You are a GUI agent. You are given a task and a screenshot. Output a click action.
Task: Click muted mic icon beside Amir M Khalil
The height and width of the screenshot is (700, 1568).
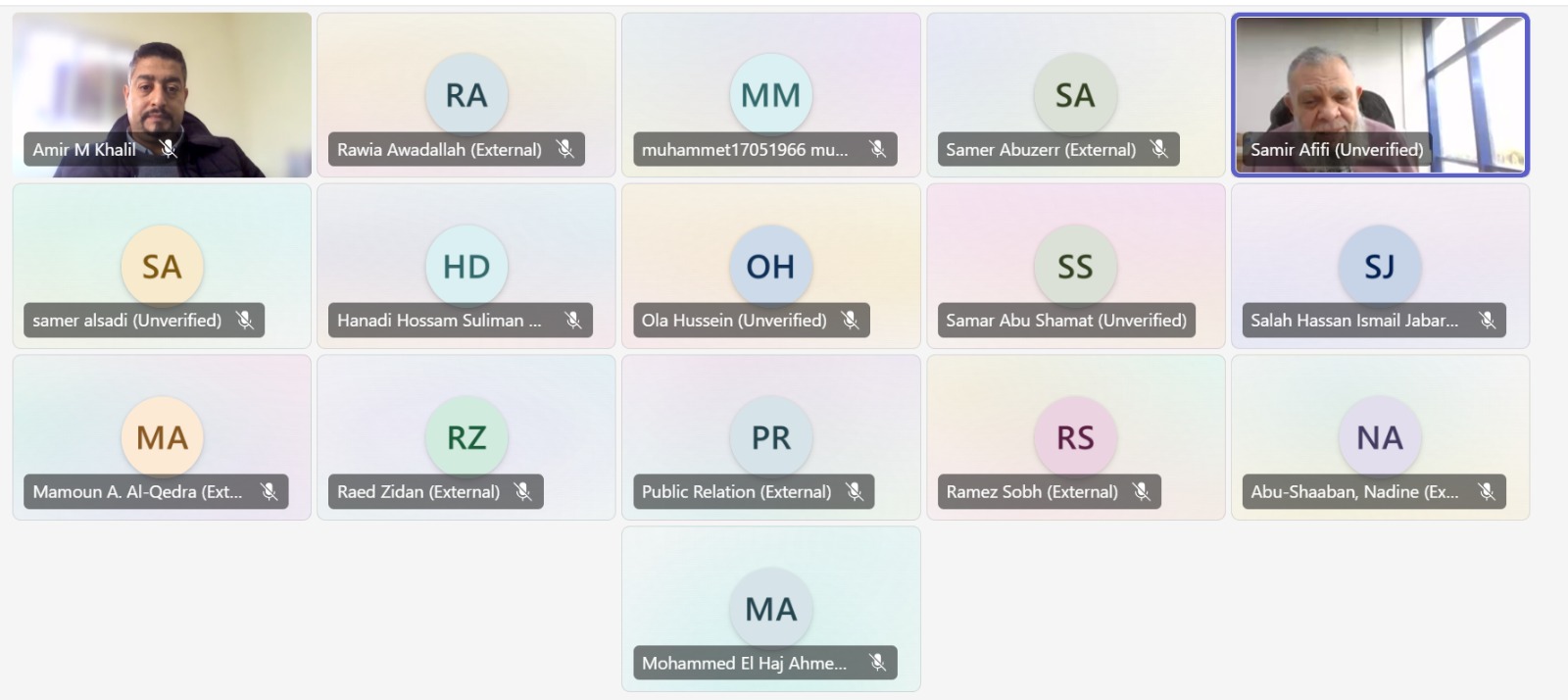click(x=169, y=149)
